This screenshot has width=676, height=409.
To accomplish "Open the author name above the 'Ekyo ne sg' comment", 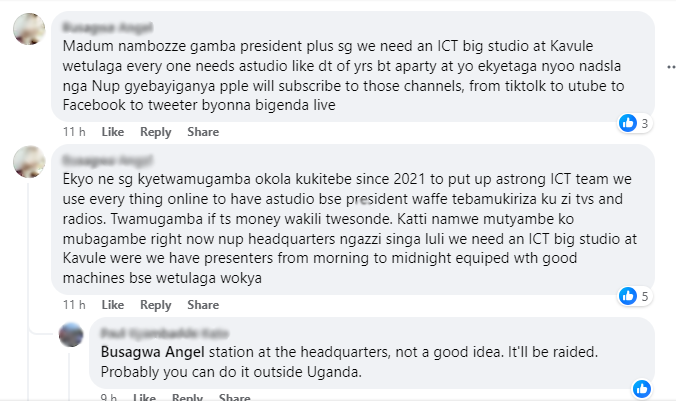I will coord(100,158).
